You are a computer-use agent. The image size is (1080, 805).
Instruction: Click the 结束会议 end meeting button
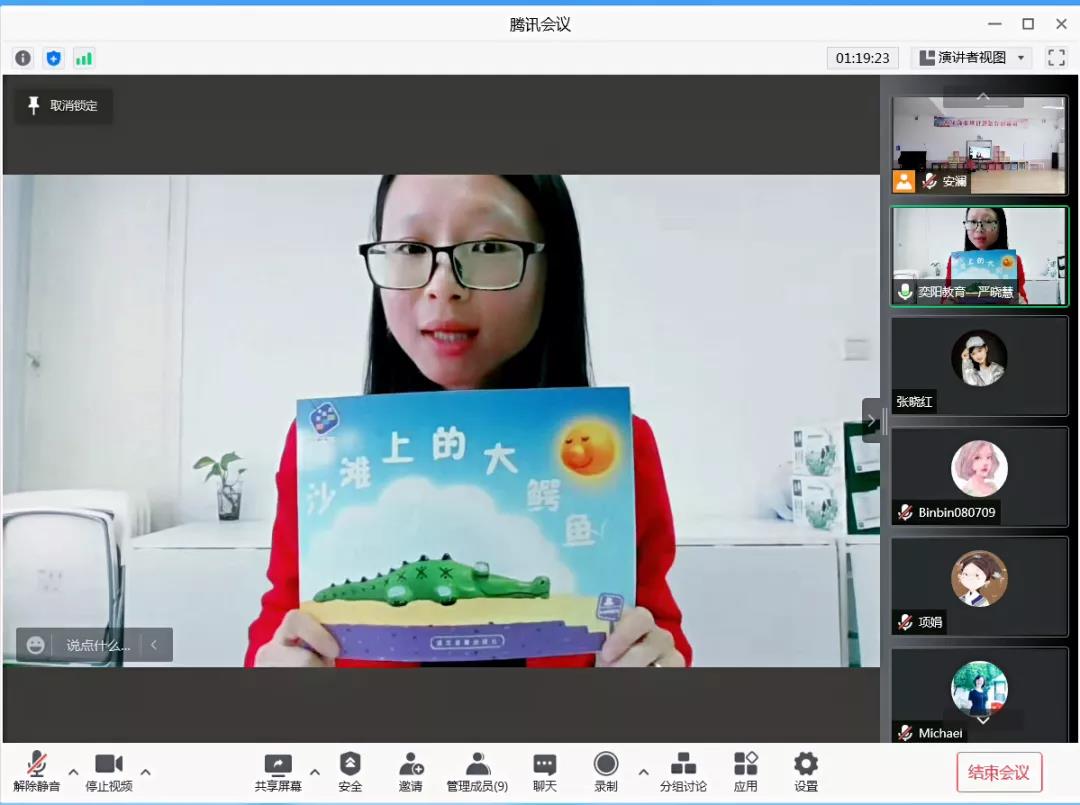(x=999, y=772)
